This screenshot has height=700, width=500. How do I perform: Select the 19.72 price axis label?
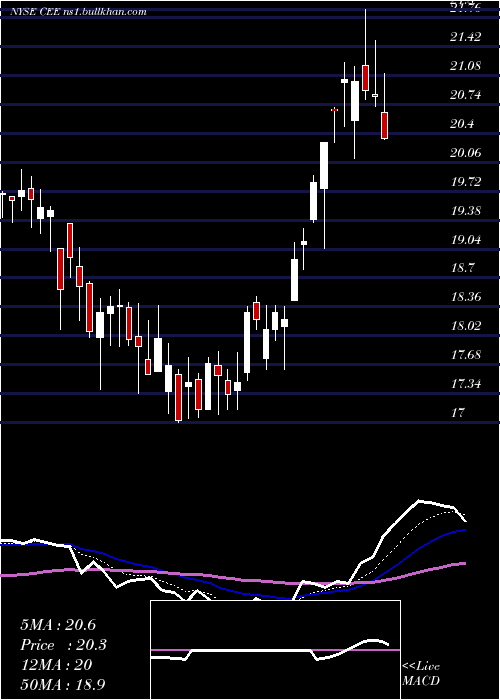[466, 182]
